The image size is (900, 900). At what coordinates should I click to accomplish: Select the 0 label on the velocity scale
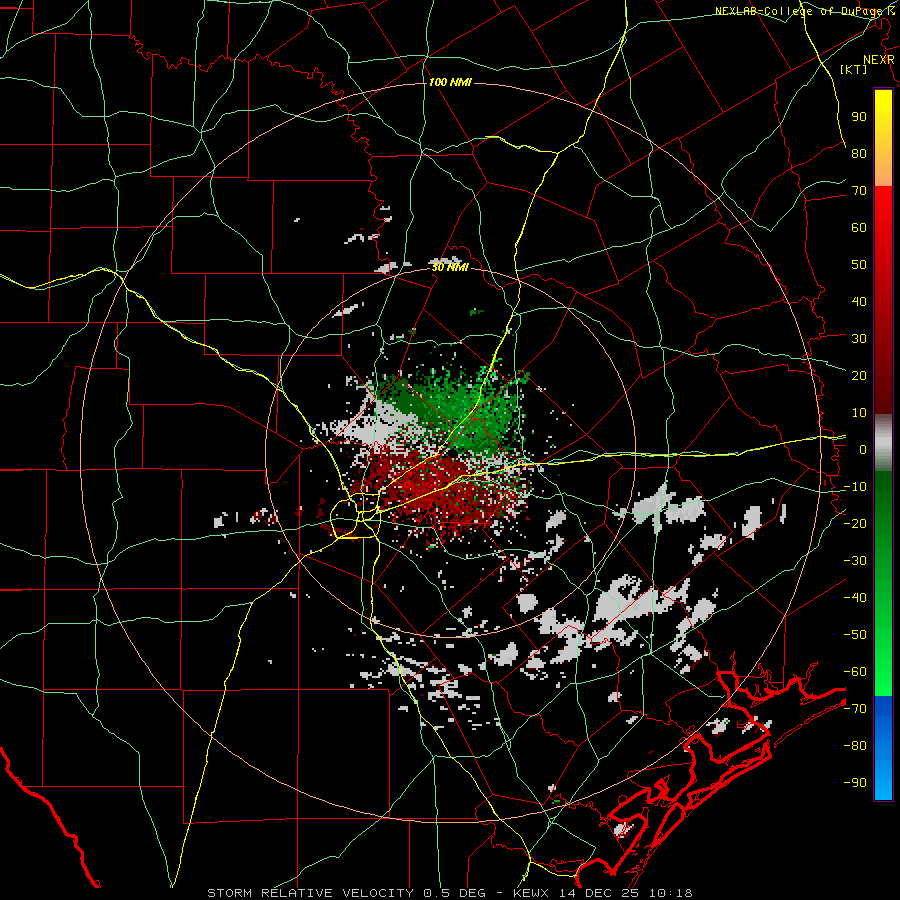click(863, 450)
